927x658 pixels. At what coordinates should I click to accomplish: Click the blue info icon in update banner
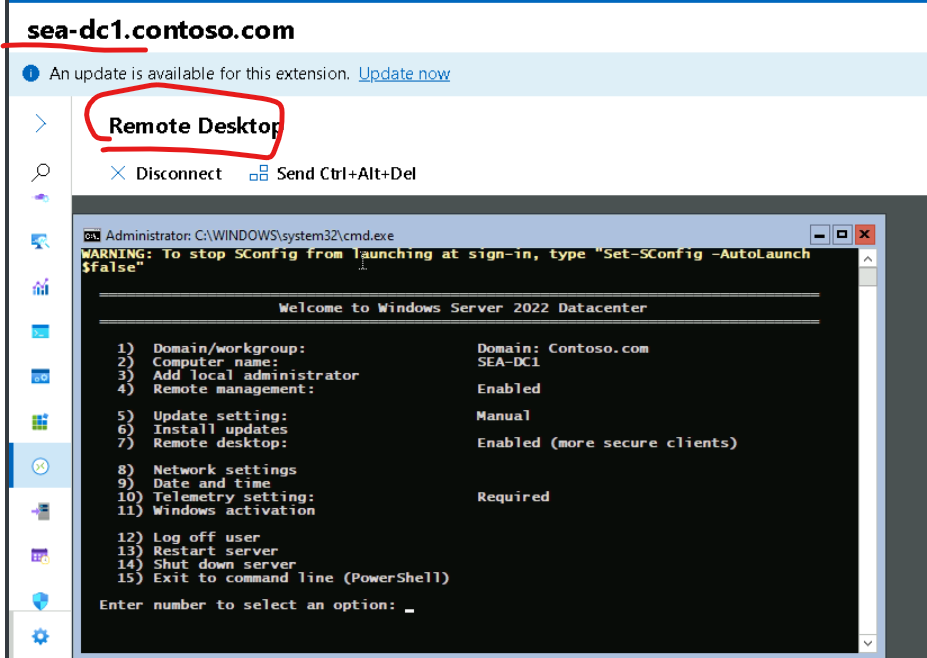click(31, 73)
